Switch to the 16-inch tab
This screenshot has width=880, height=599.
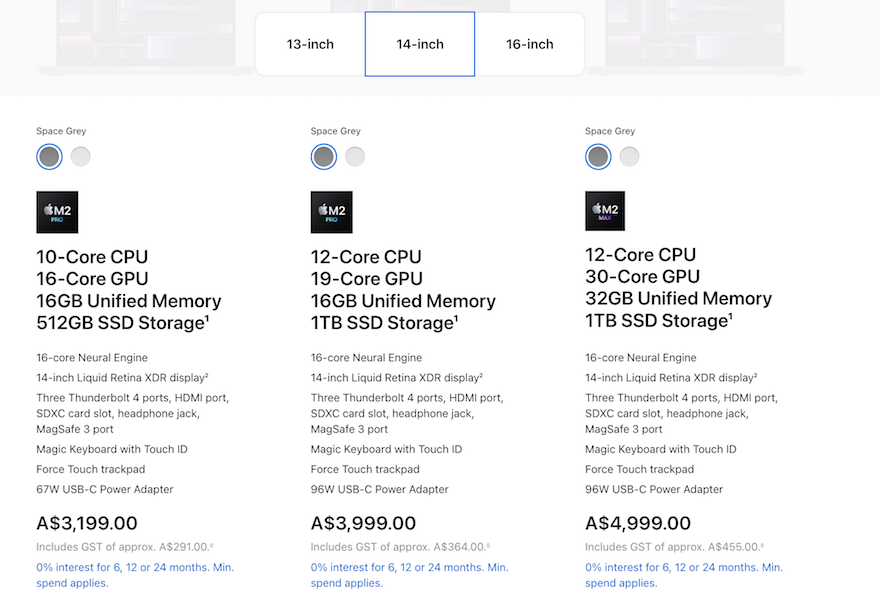click(x=529, y=44)
